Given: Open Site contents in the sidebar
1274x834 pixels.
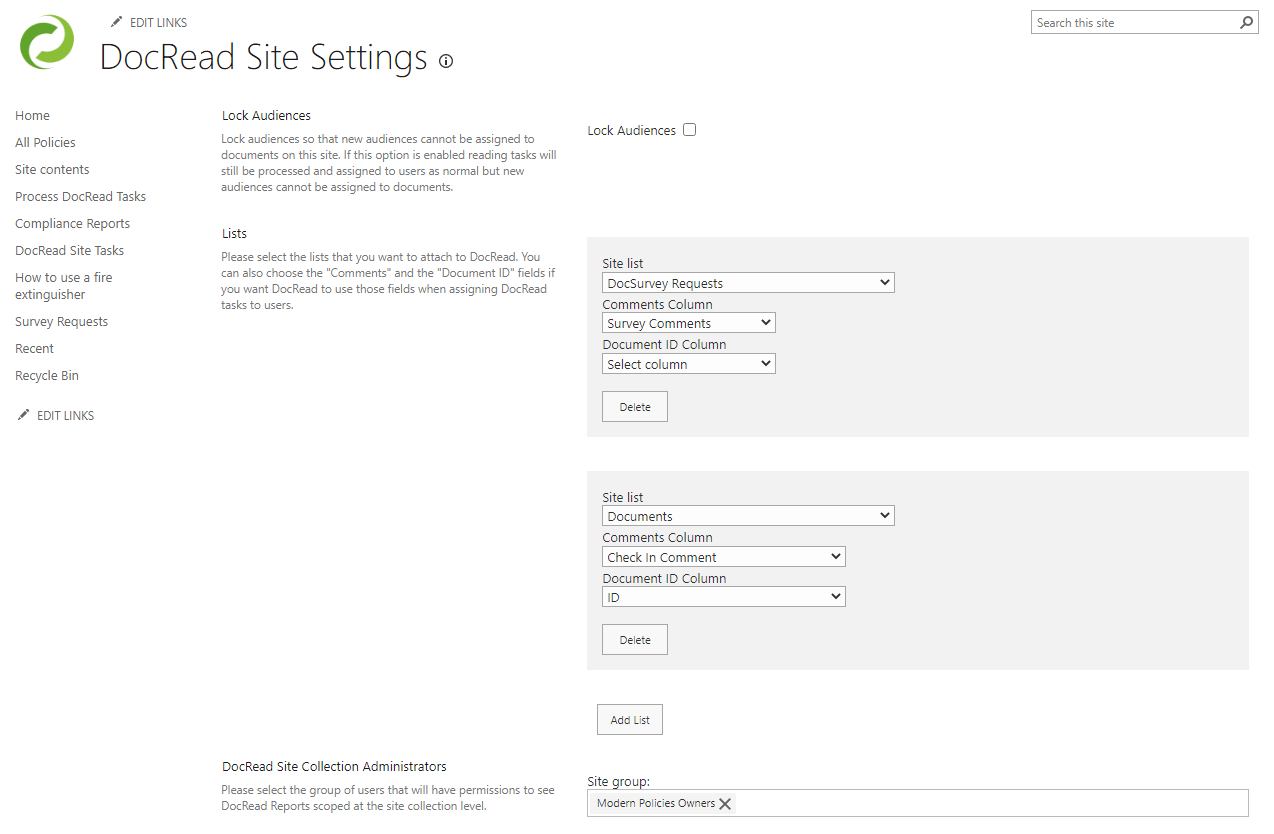Looking at the screenshot, I should point(52,170).
